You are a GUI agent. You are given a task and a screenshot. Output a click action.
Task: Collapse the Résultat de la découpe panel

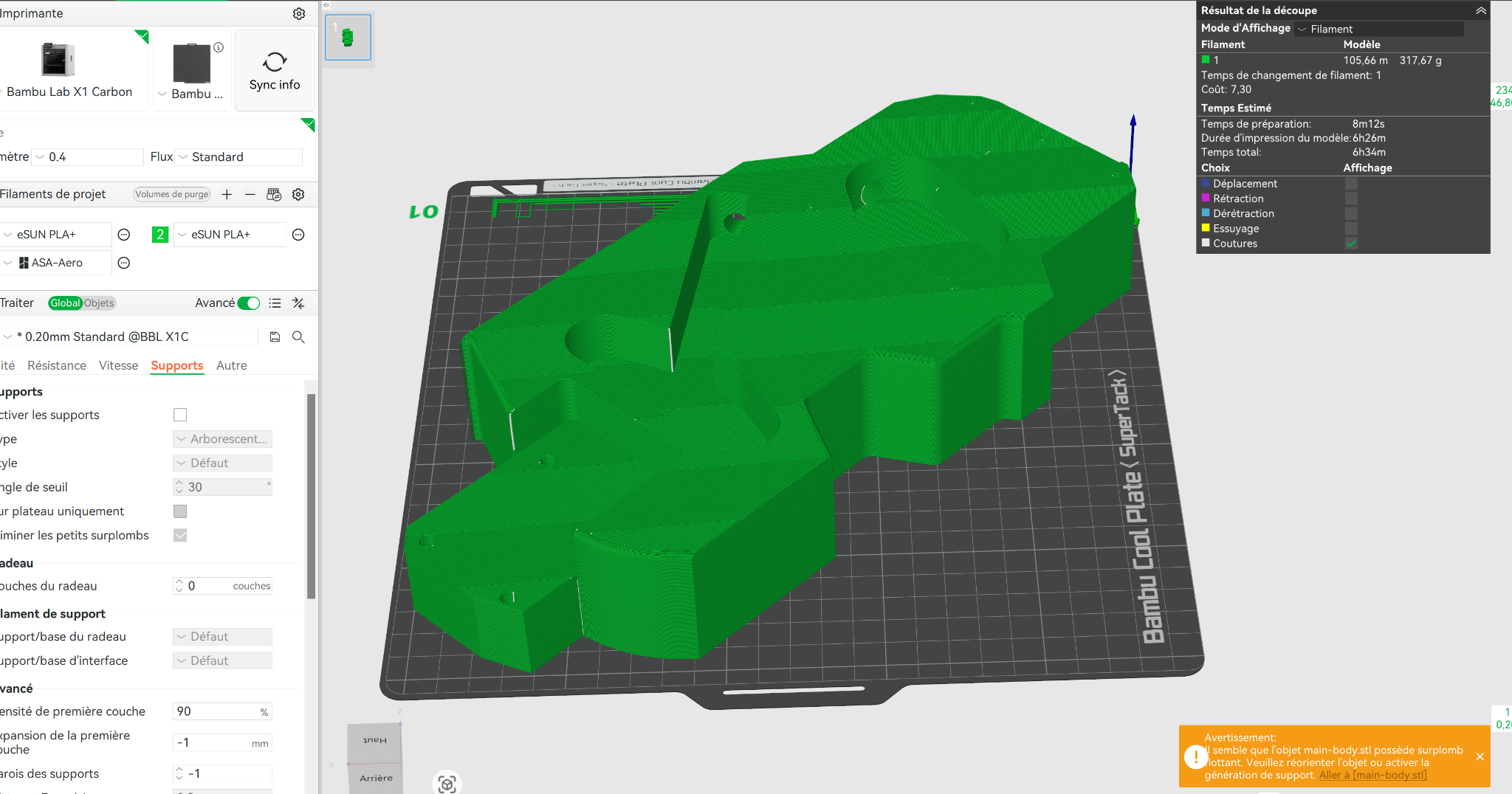pos(1480,10)
